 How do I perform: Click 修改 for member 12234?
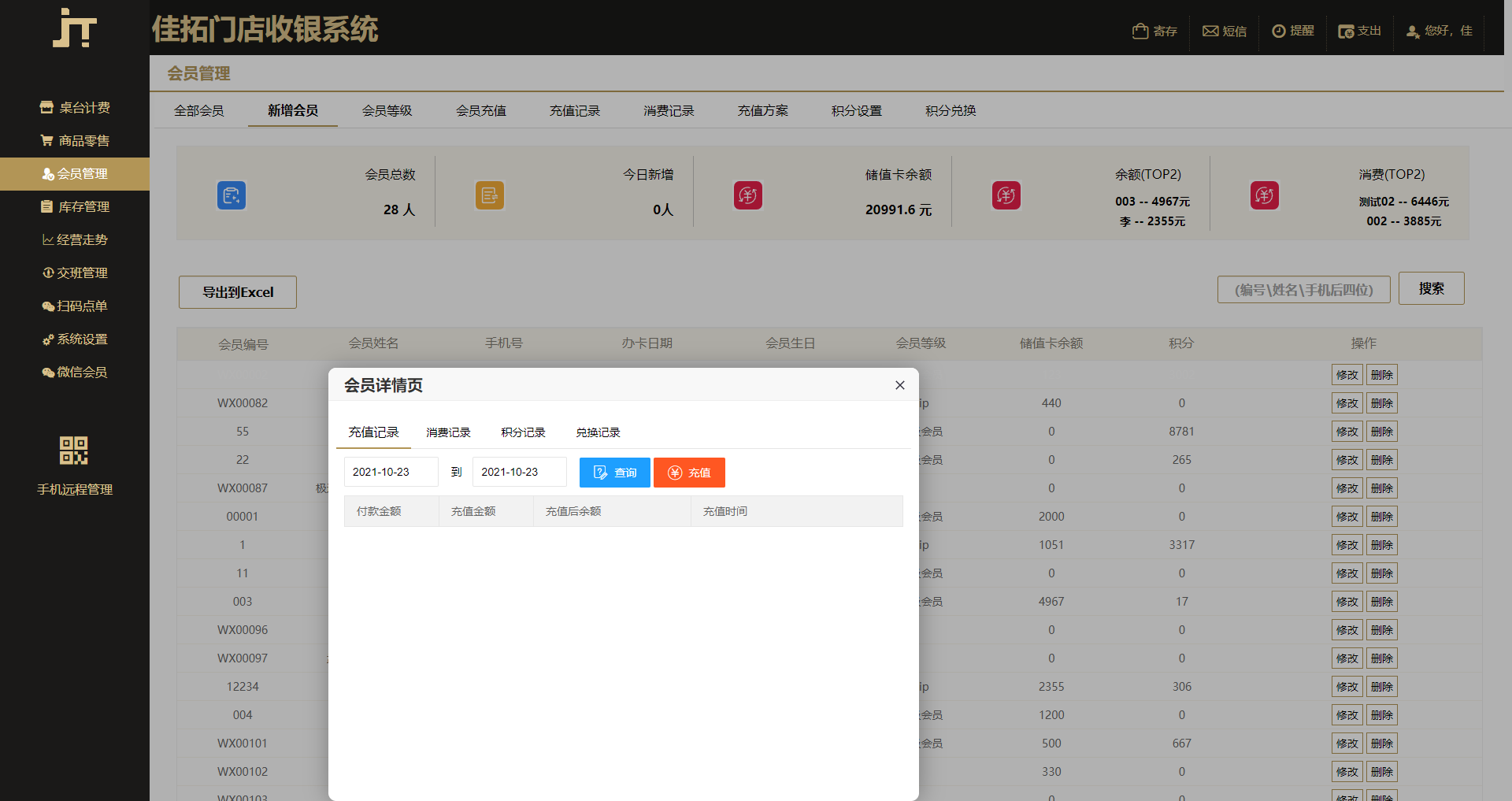pyautogui.click(x=1347, y=687)
